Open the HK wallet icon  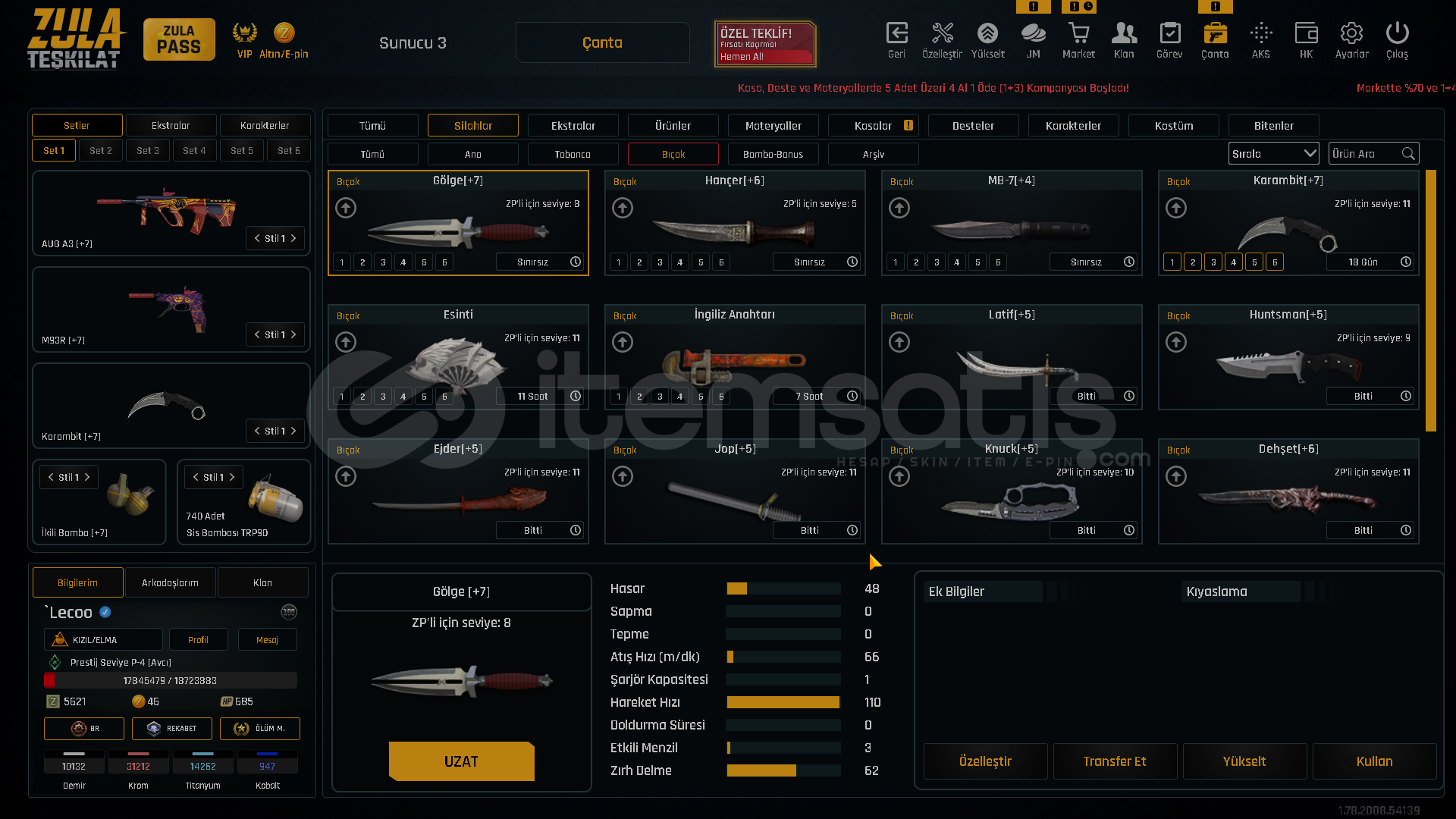tap(1306, 33)
